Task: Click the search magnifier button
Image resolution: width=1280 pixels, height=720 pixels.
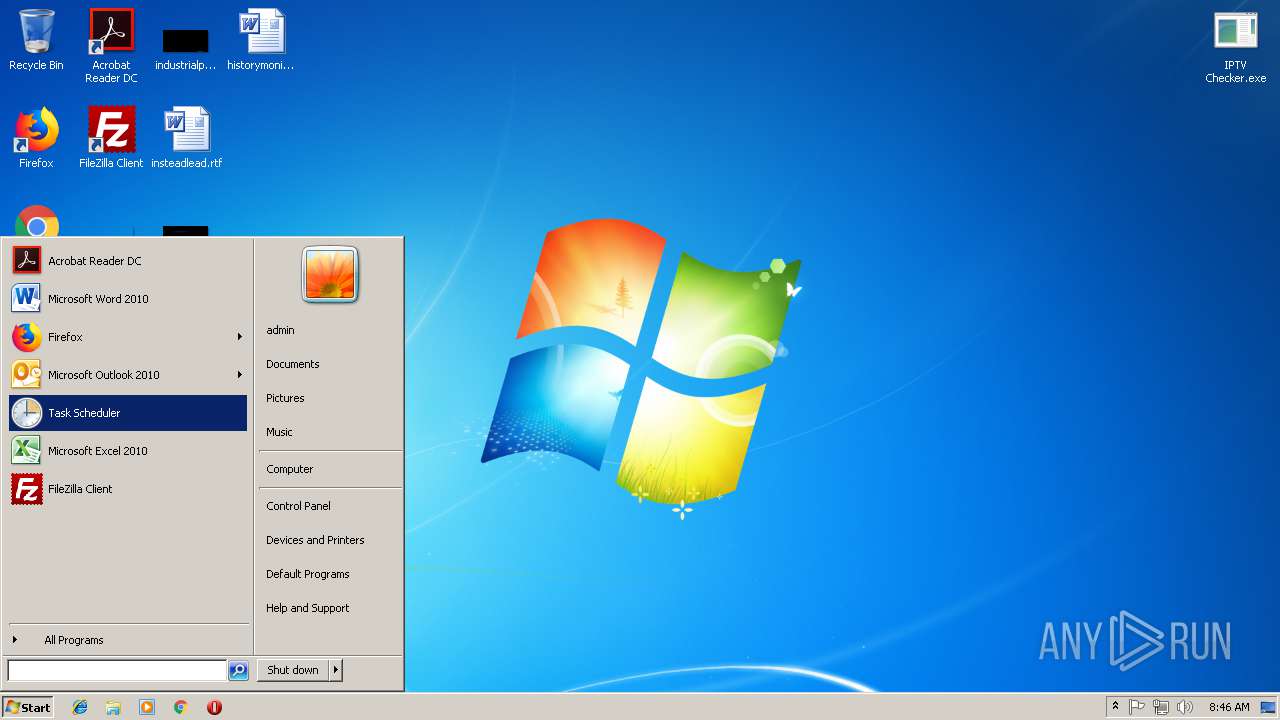Action: pos(238,670)
